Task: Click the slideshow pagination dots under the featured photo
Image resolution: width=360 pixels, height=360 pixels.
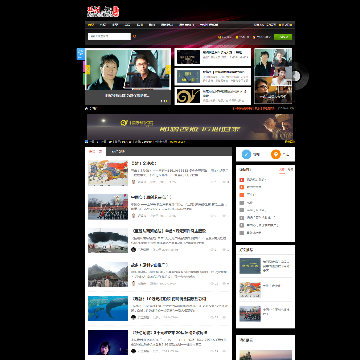Action: [x=164, y=101]
